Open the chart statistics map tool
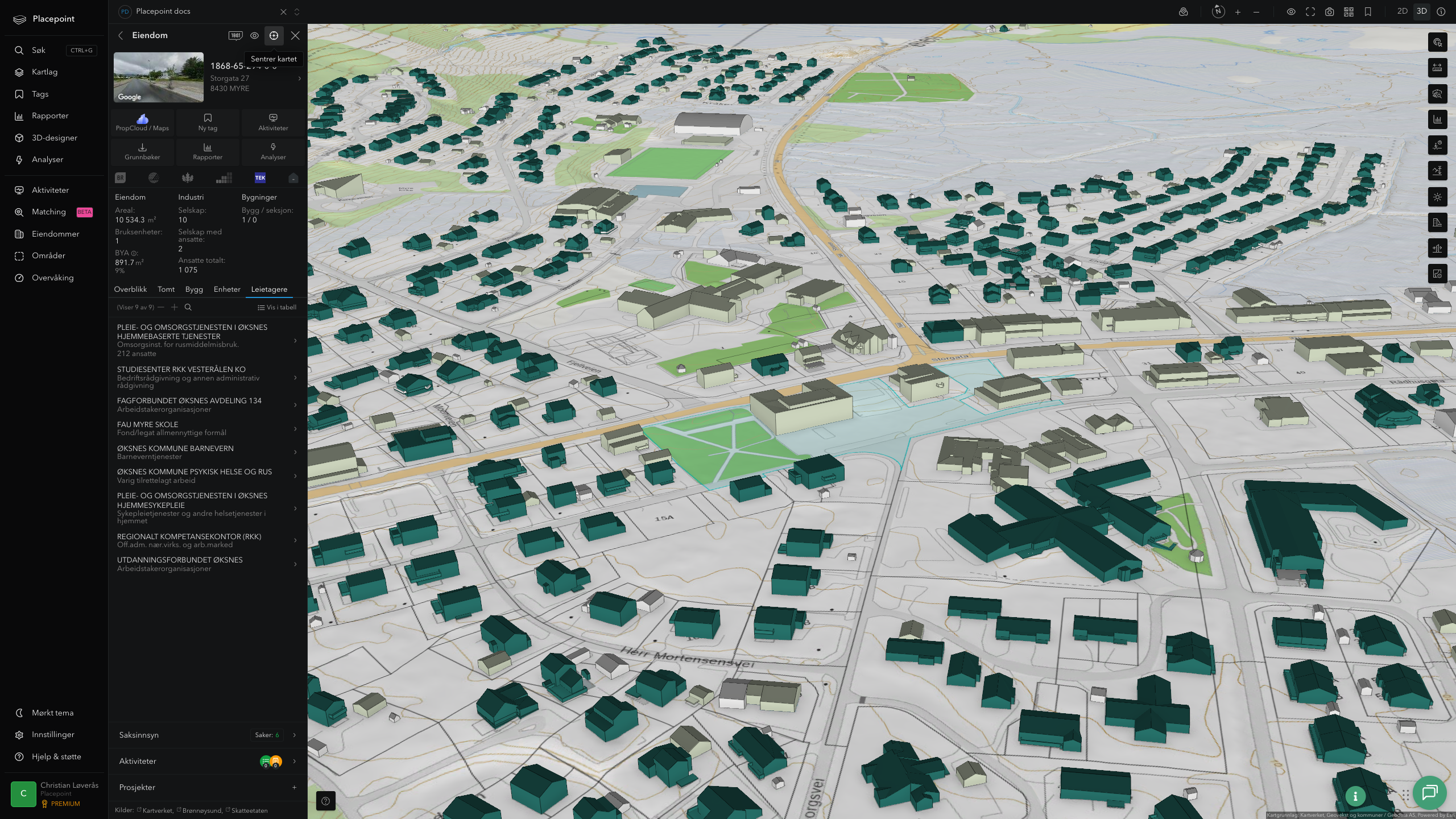1456x819 pixels. (x=1437, y=119)
